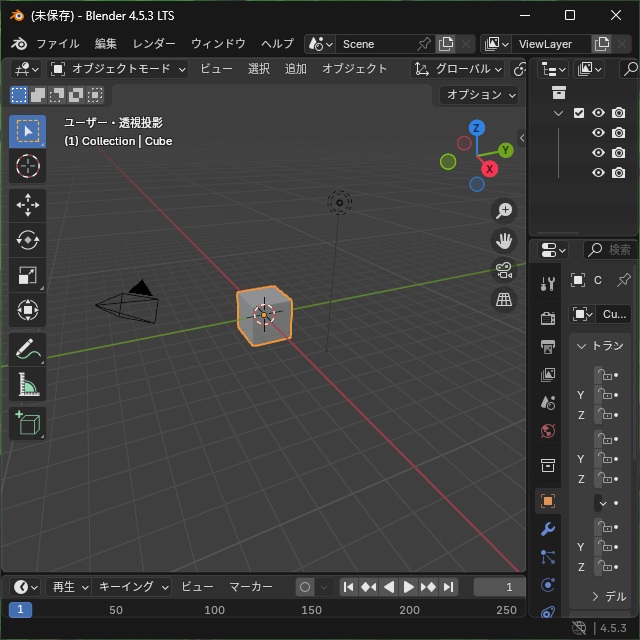The height and width of the screenshot is (640, 640).
Task: Open the File menu
Action: (58, 44)
